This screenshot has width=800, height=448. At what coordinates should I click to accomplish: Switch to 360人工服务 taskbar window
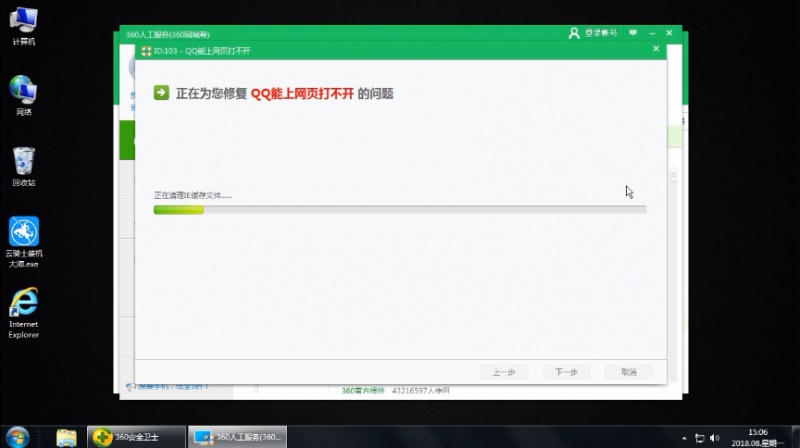238,437
